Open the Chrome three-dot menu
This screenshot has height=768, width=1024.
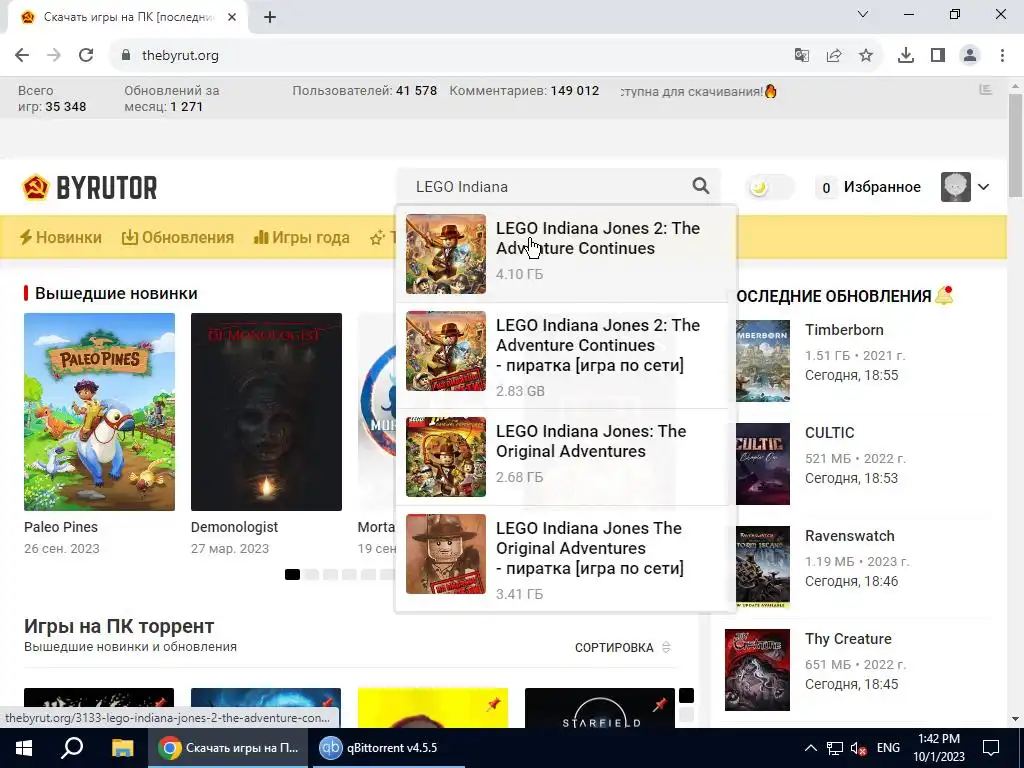tap(1002, 56)
